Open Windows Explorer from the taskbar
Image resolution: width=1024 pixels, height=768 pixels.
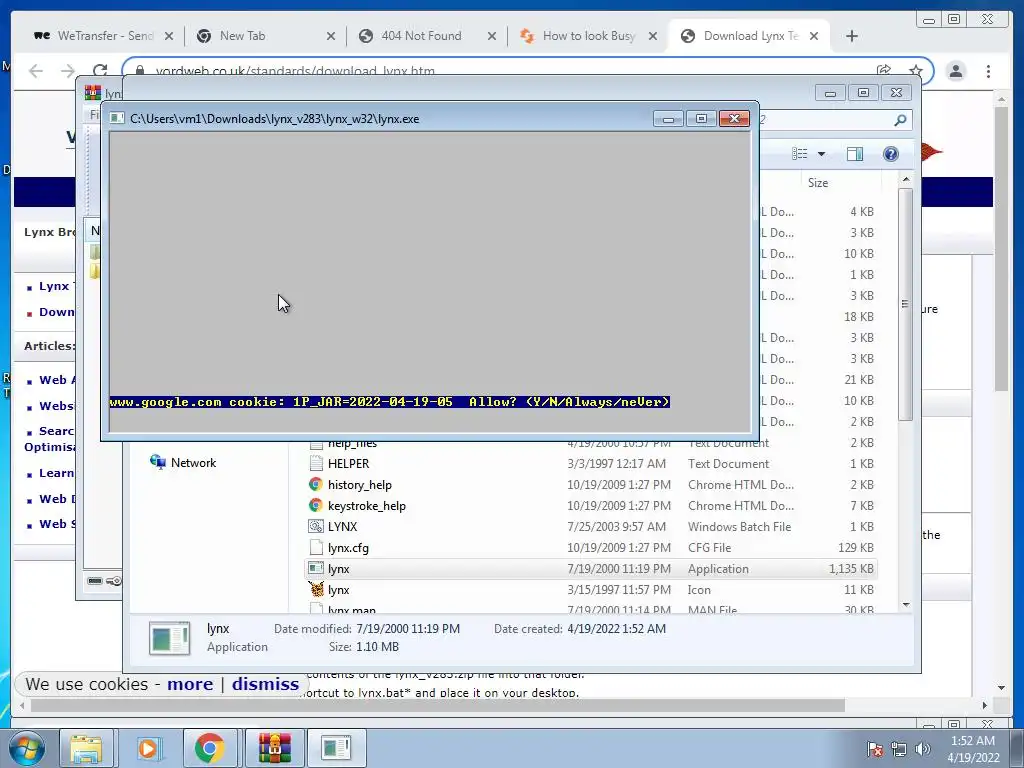click(x=86, y=748)
